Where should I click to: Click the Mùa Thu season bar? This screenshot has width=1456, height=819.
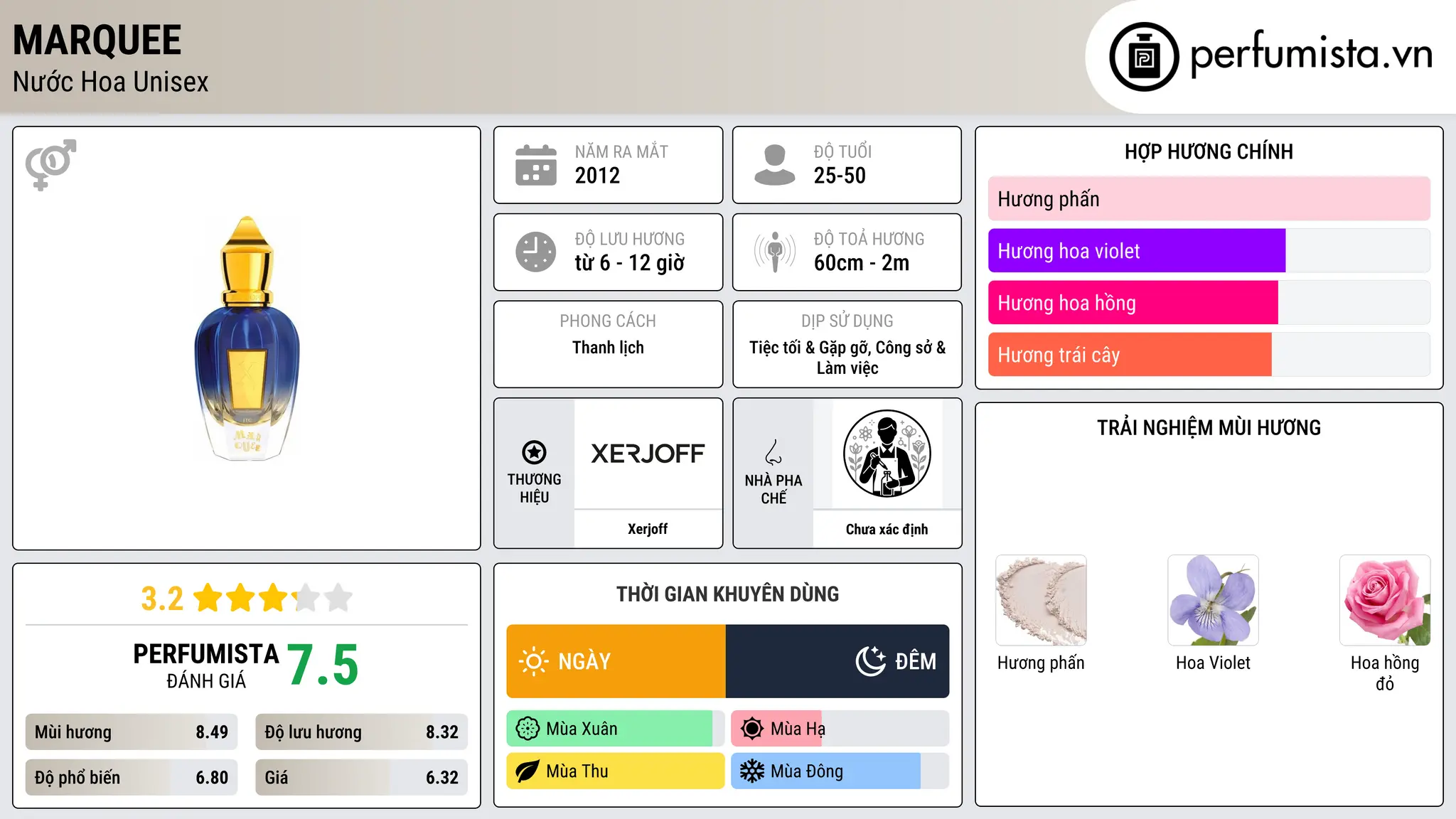tap(616, 771)
